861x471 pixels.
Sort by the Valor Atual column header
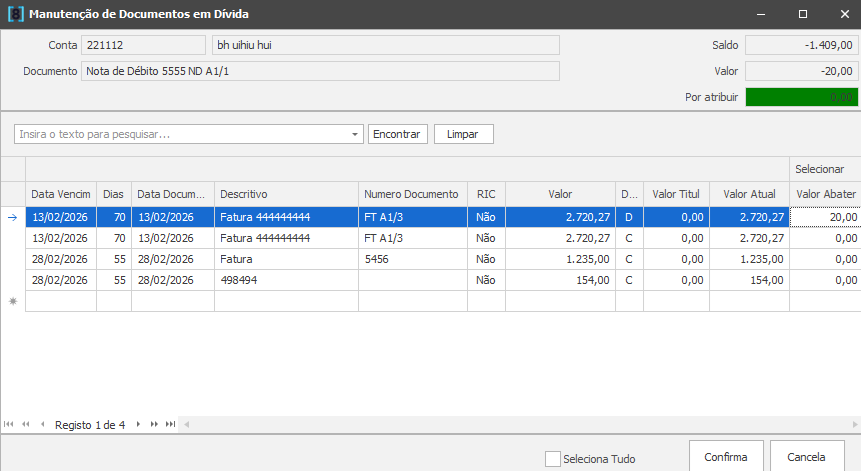pos(749,194)
